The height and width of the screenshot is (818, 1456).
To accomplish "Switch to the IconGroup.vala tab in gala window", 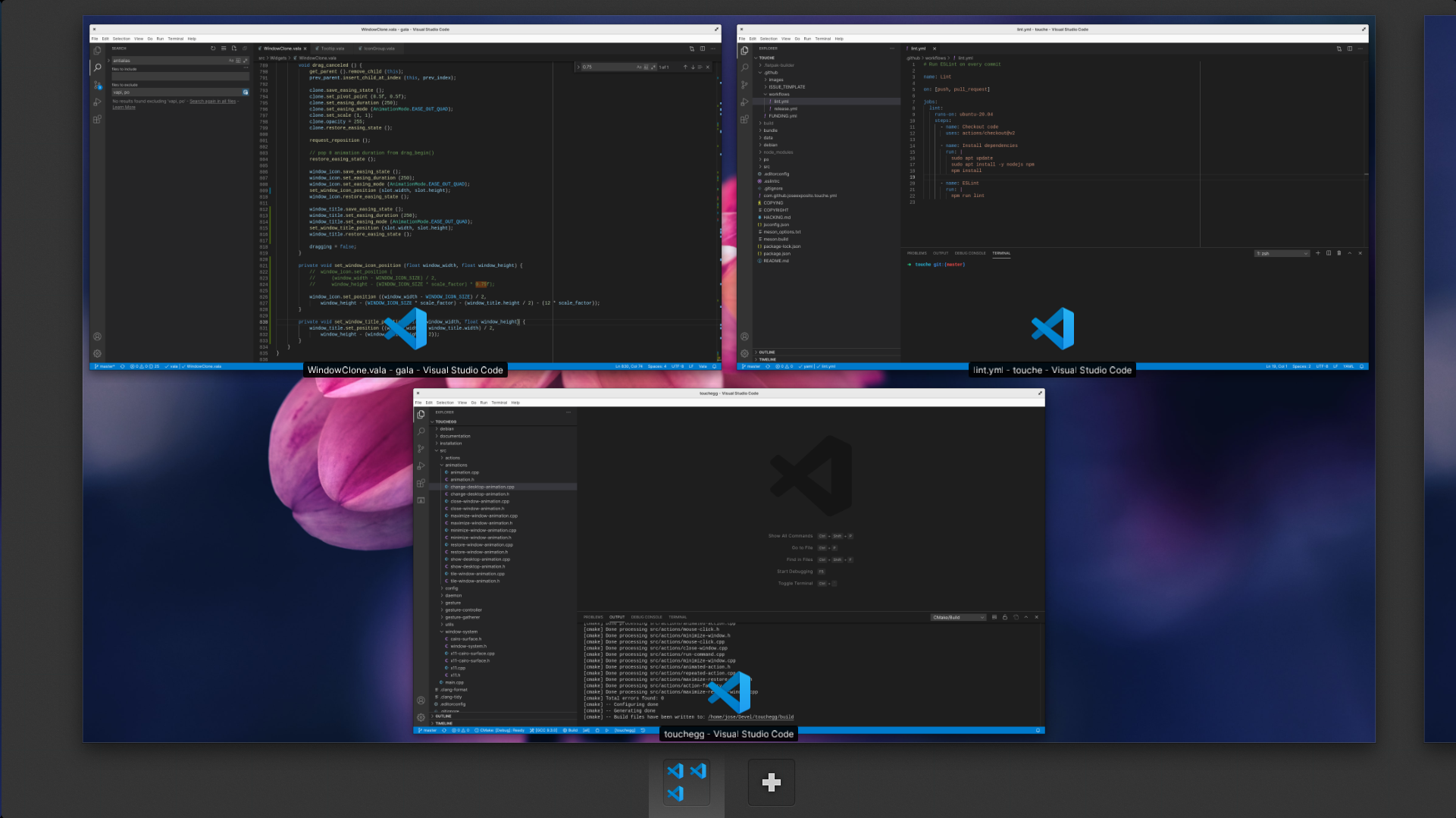I will (378, 49).
